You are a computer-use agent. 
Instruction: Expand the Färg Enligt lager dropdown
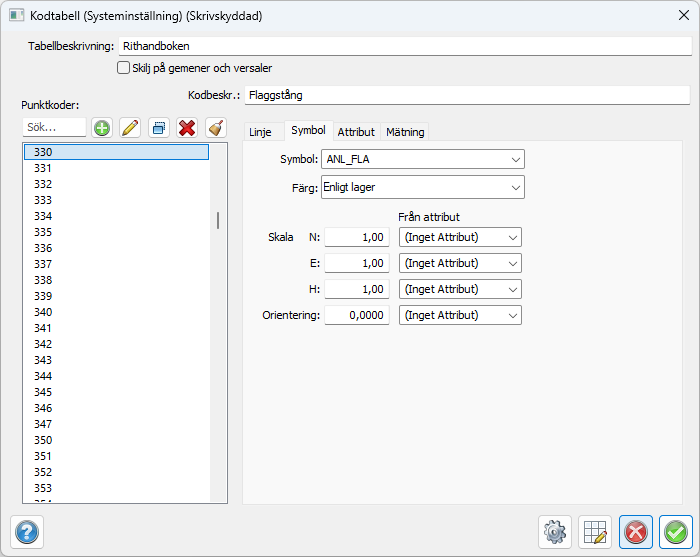coord(421,187)
